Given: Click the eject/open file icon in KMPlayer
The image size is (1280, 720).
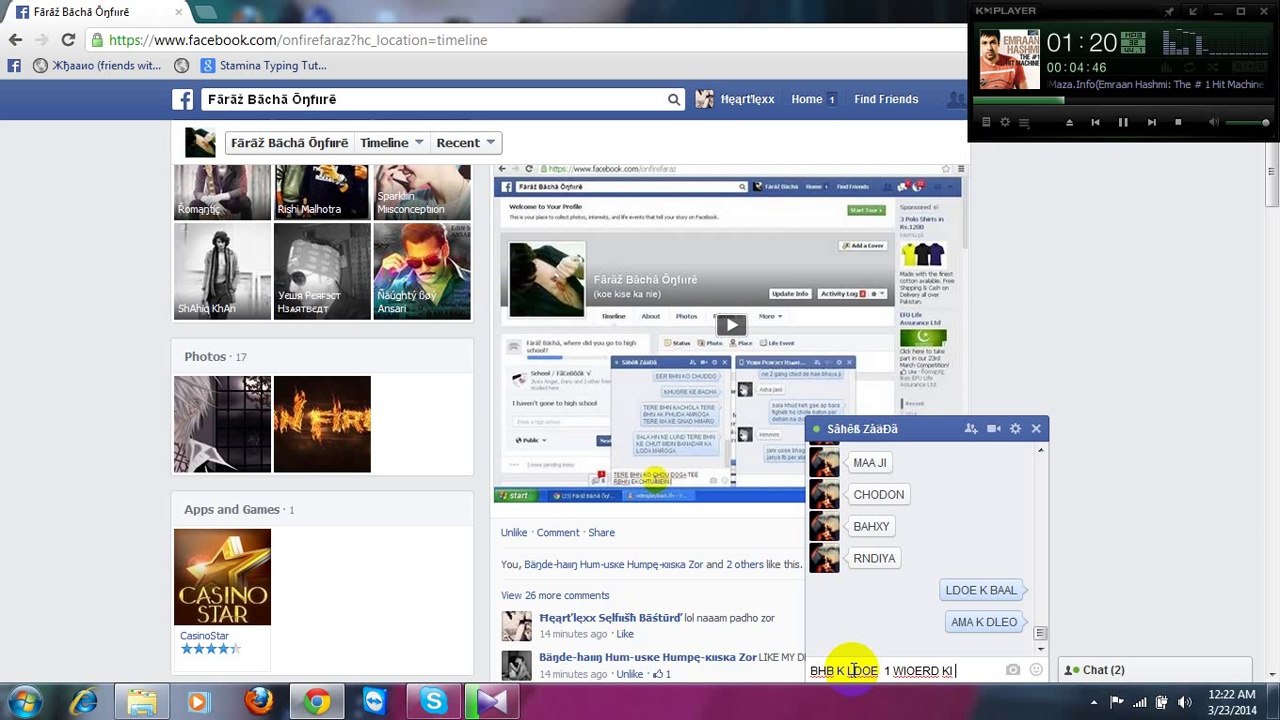Looking at the screenshot, I should (x=1069, y=122).
